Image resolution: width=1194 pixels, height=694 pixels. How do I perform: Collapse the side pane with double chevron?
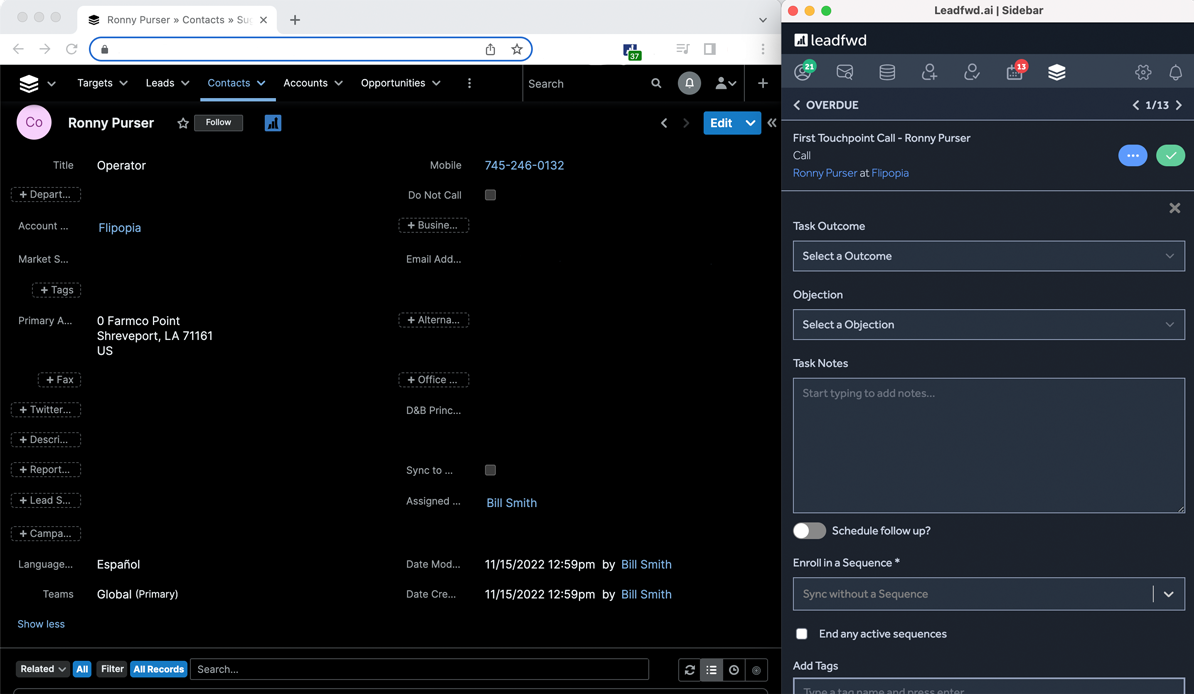pos(771,123)
